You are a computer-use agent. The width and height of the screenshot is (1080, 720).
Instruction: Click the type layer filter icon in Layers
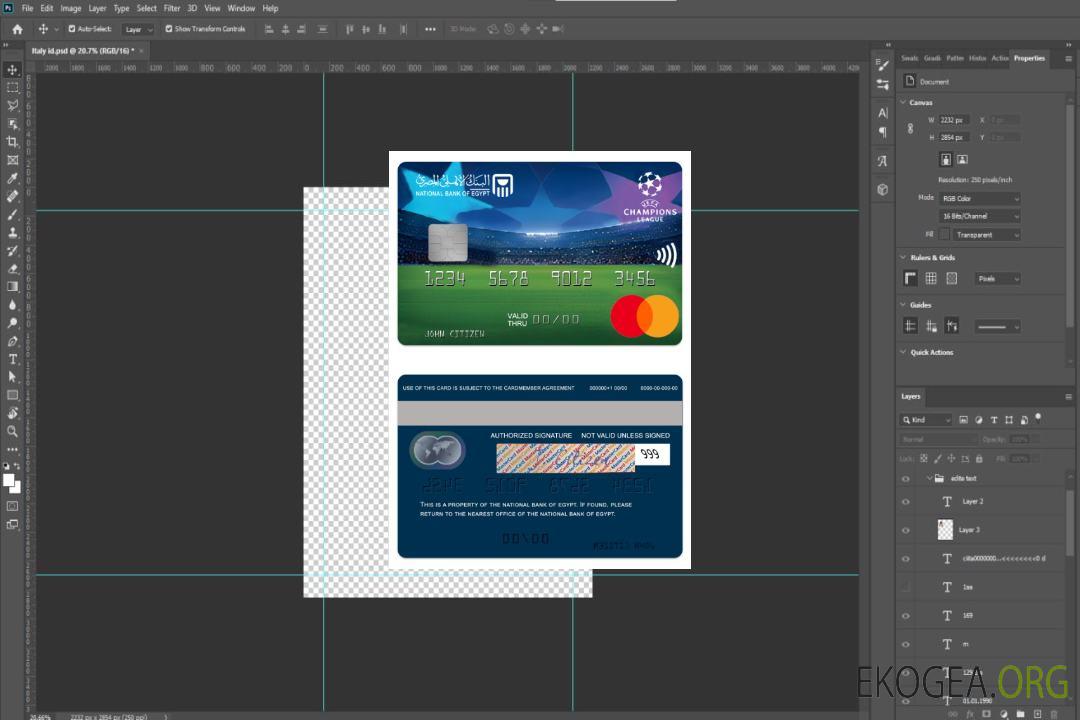[994, 420]
